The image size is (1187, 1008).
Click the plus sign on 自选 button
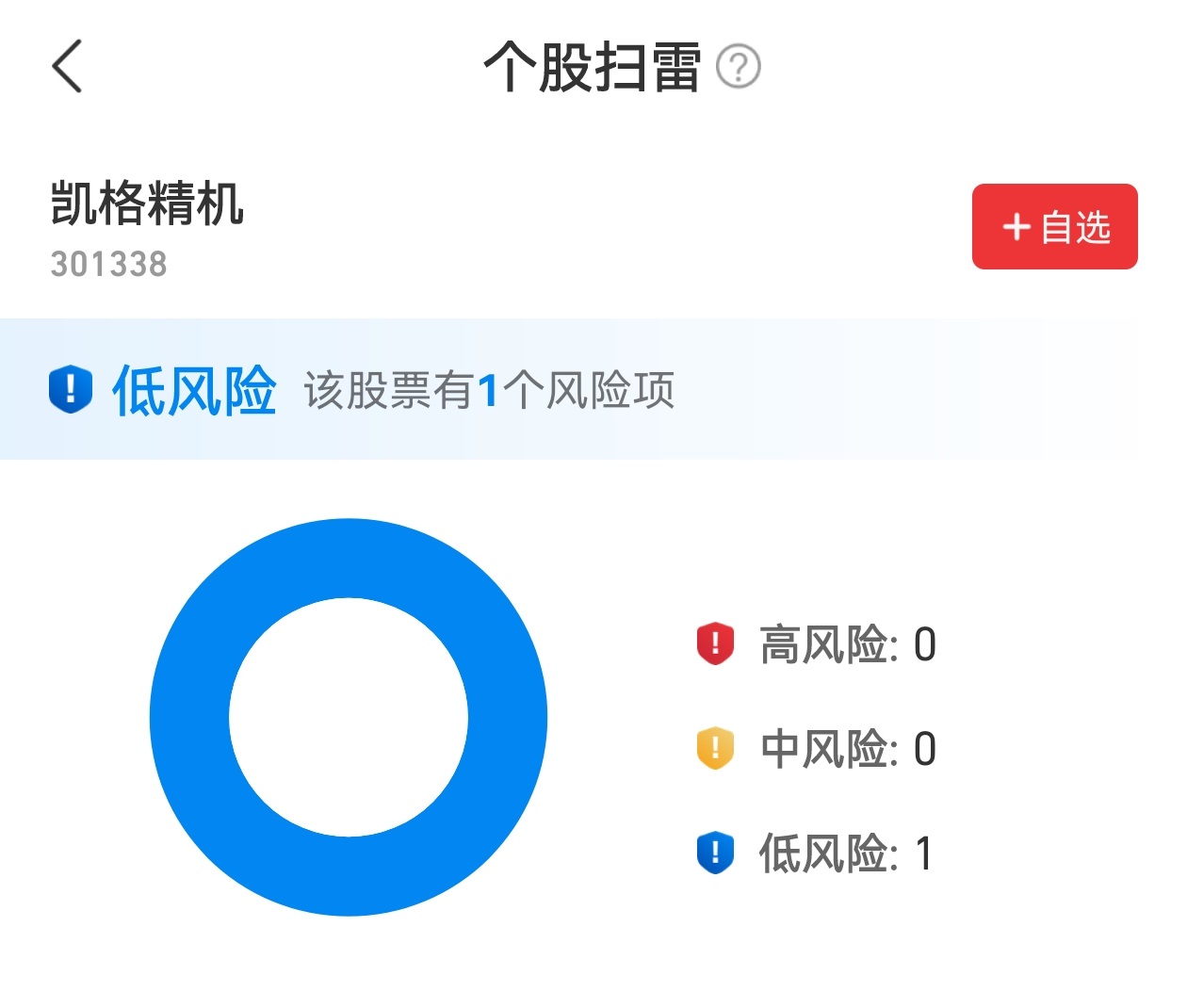1016,227
